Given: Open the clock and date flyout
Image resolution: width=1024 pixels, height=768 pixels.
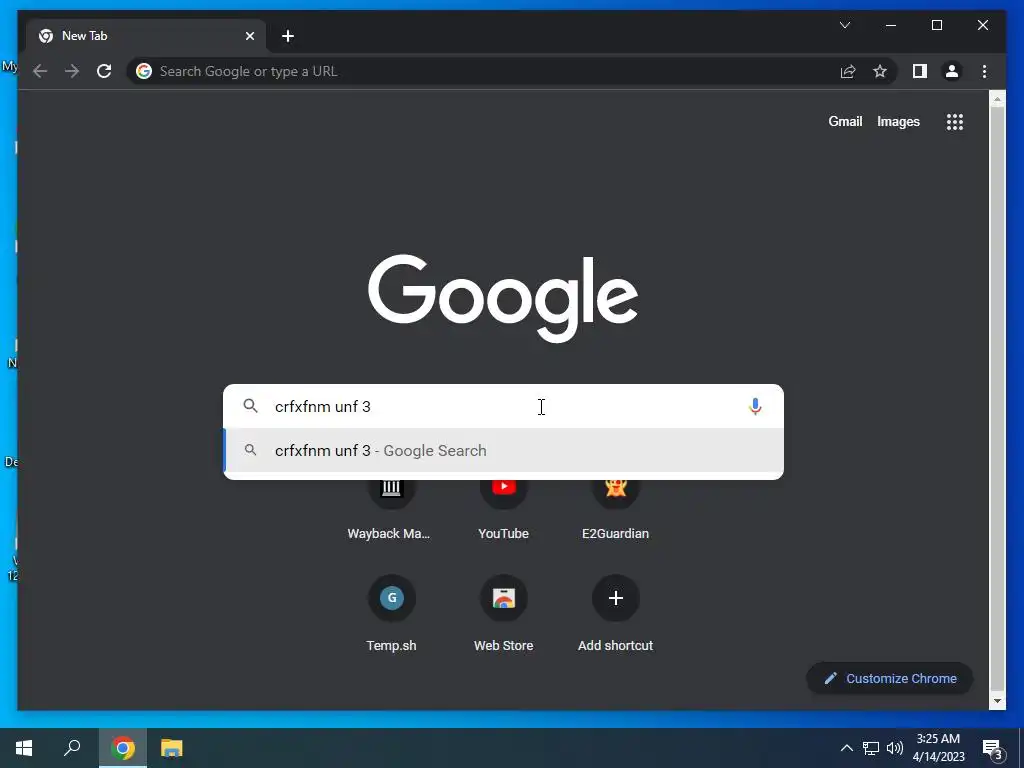Looking at the screenshot, I should [938, 748].
